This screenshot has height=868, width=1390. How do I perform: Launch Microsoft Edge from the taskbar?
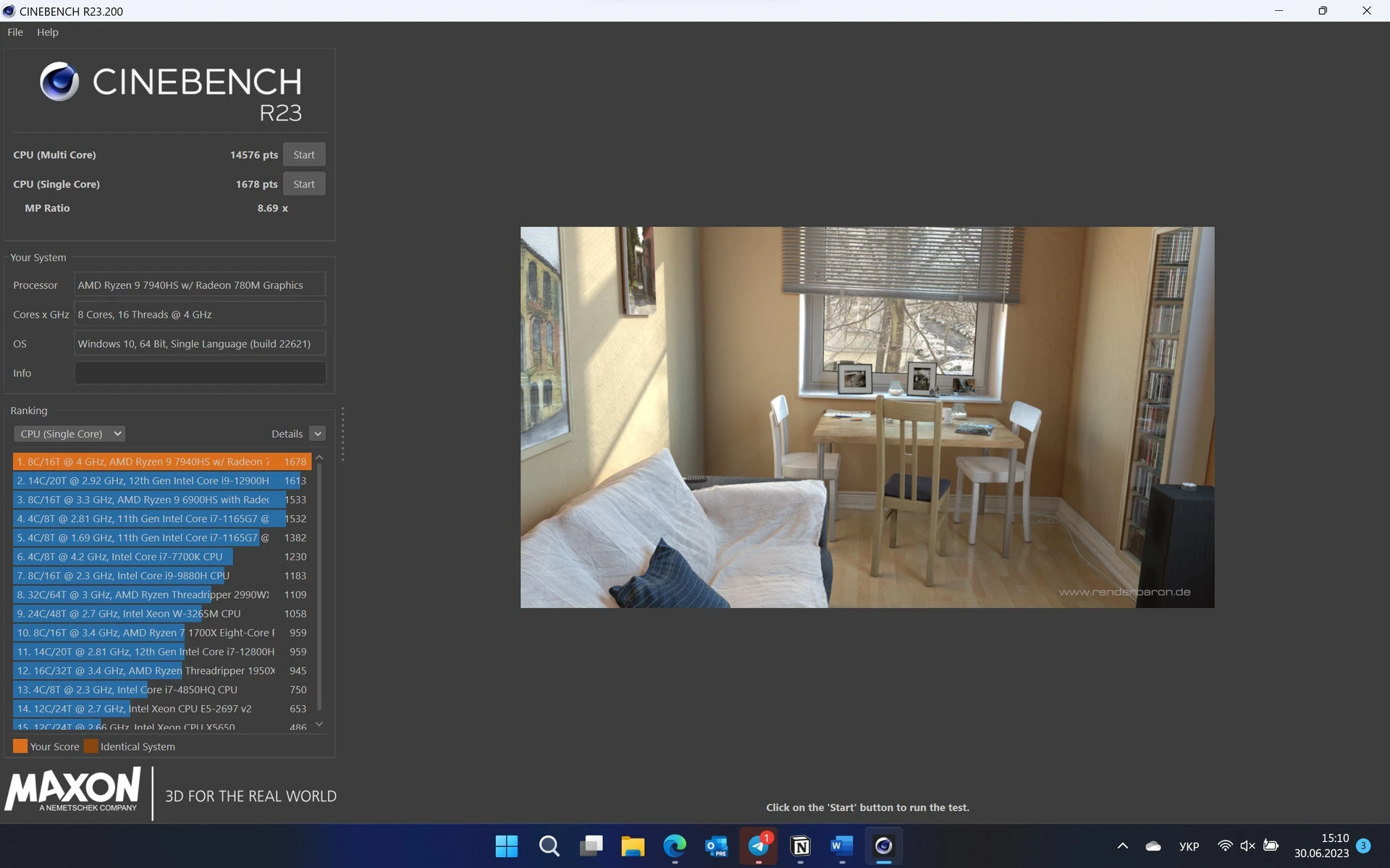click(675, 846)
